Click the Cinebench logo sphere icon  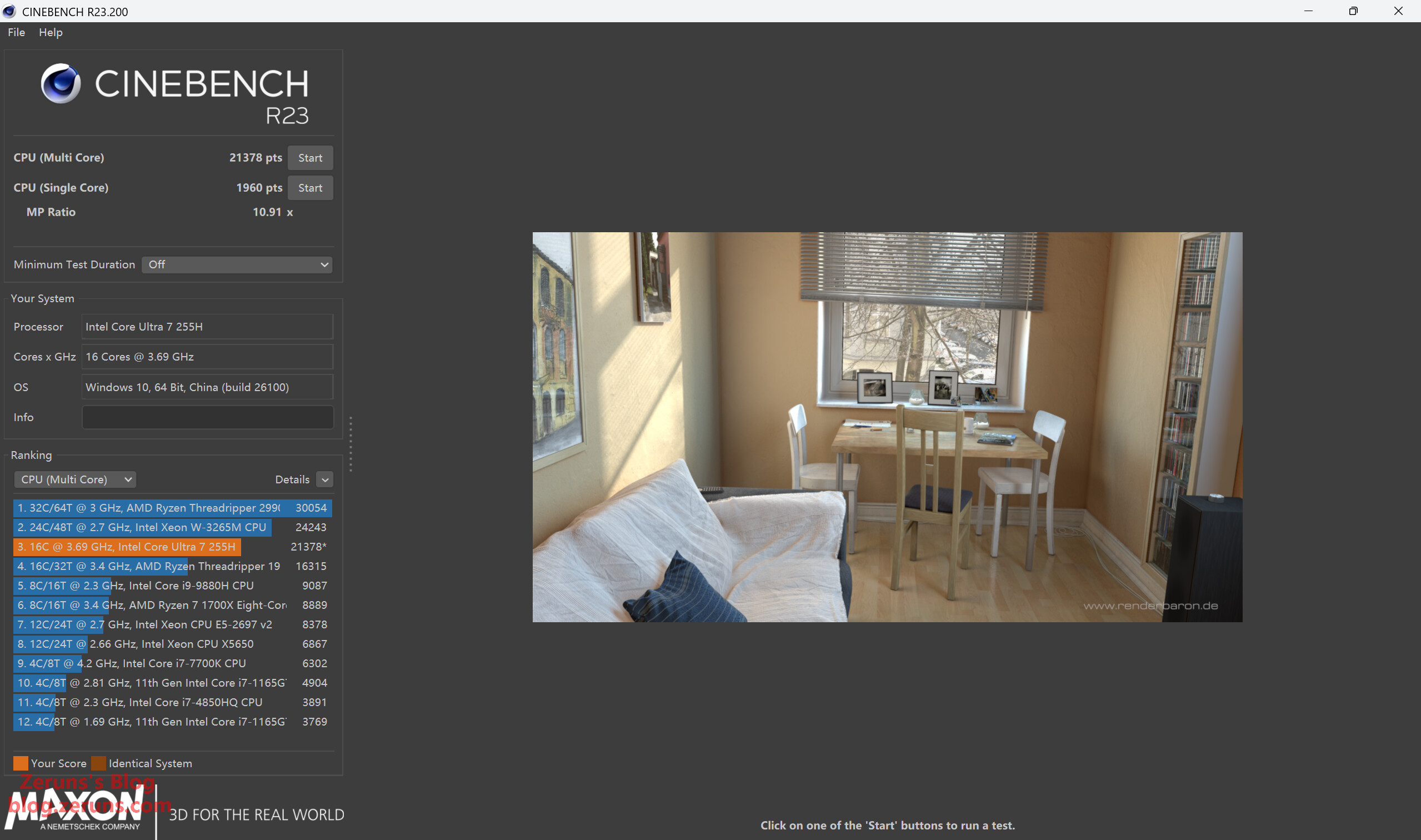tap(61, 83)
